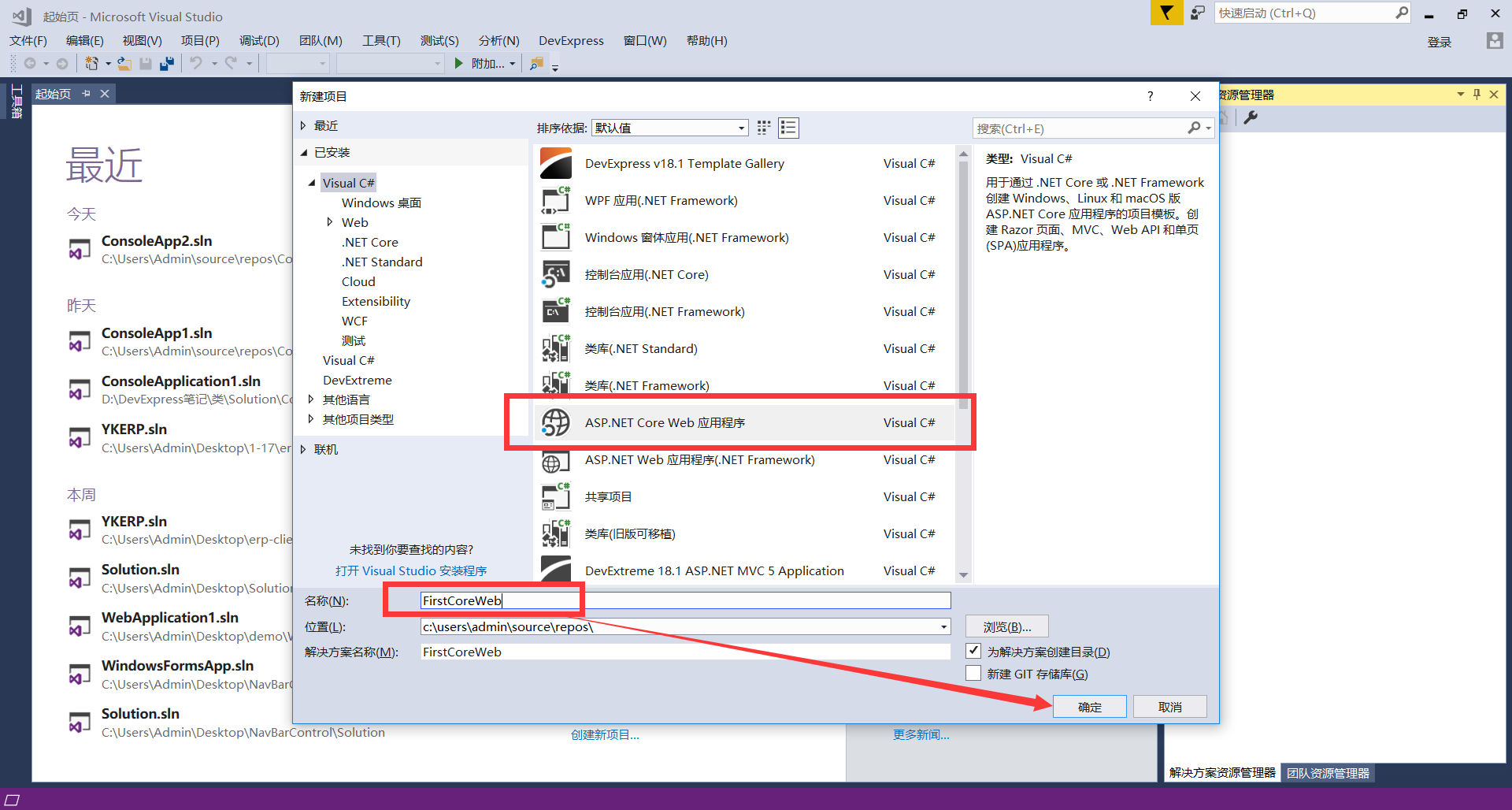
Task: Pin the Solution Explorer panel
Action: point(1477,94)
